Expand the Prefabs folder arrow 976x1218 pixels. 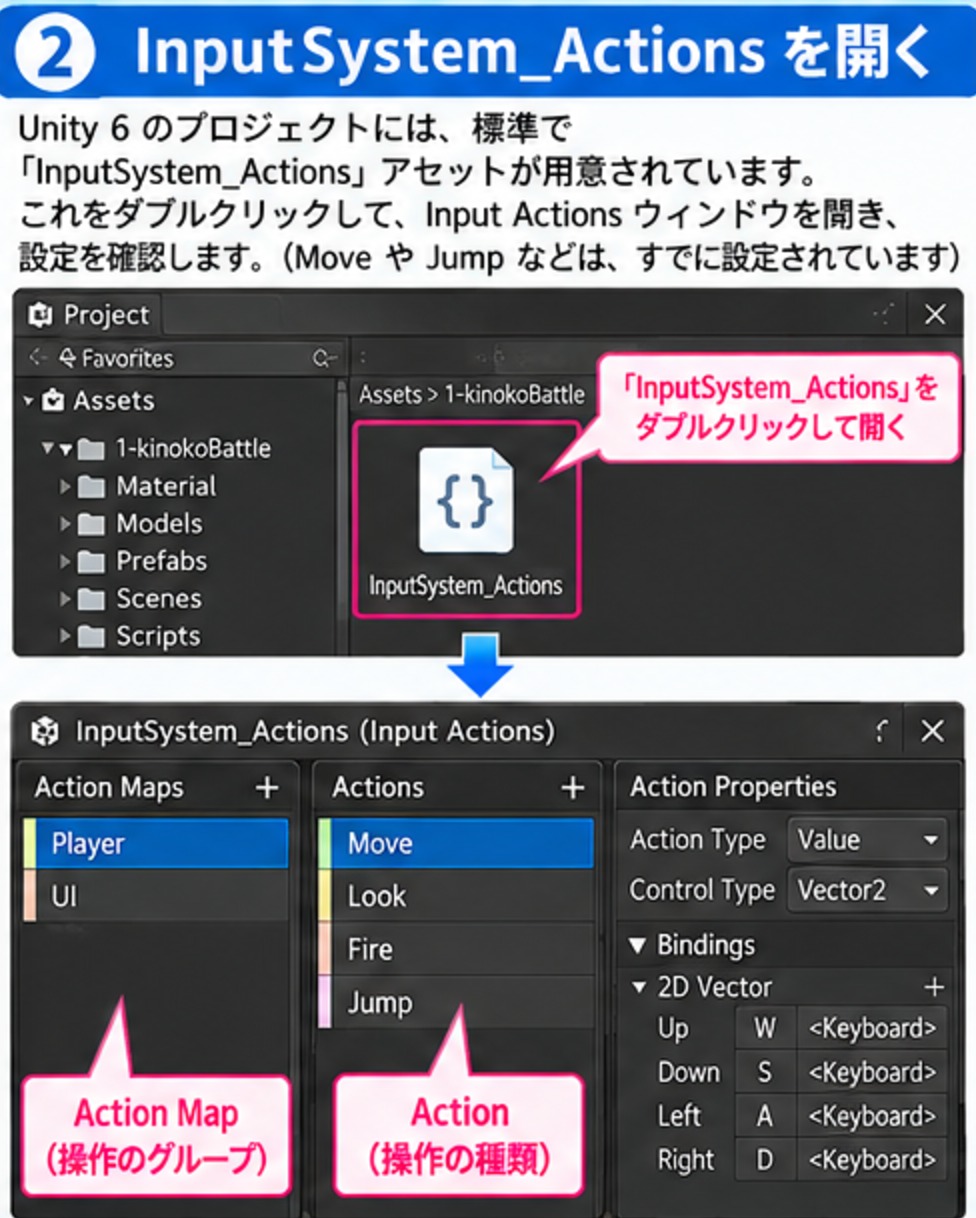pyautogui.click(x=65, y=562)
